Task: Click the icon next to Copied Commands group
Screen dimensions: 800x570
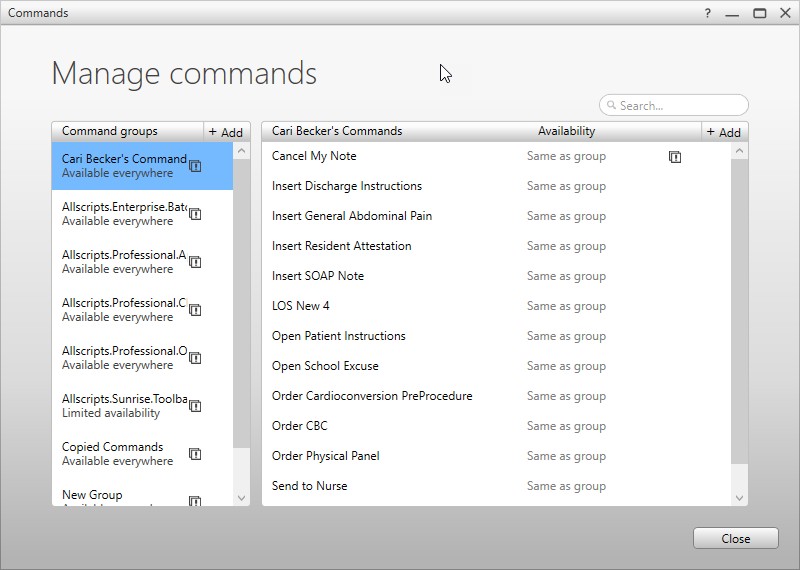Action: click(195, 454)
